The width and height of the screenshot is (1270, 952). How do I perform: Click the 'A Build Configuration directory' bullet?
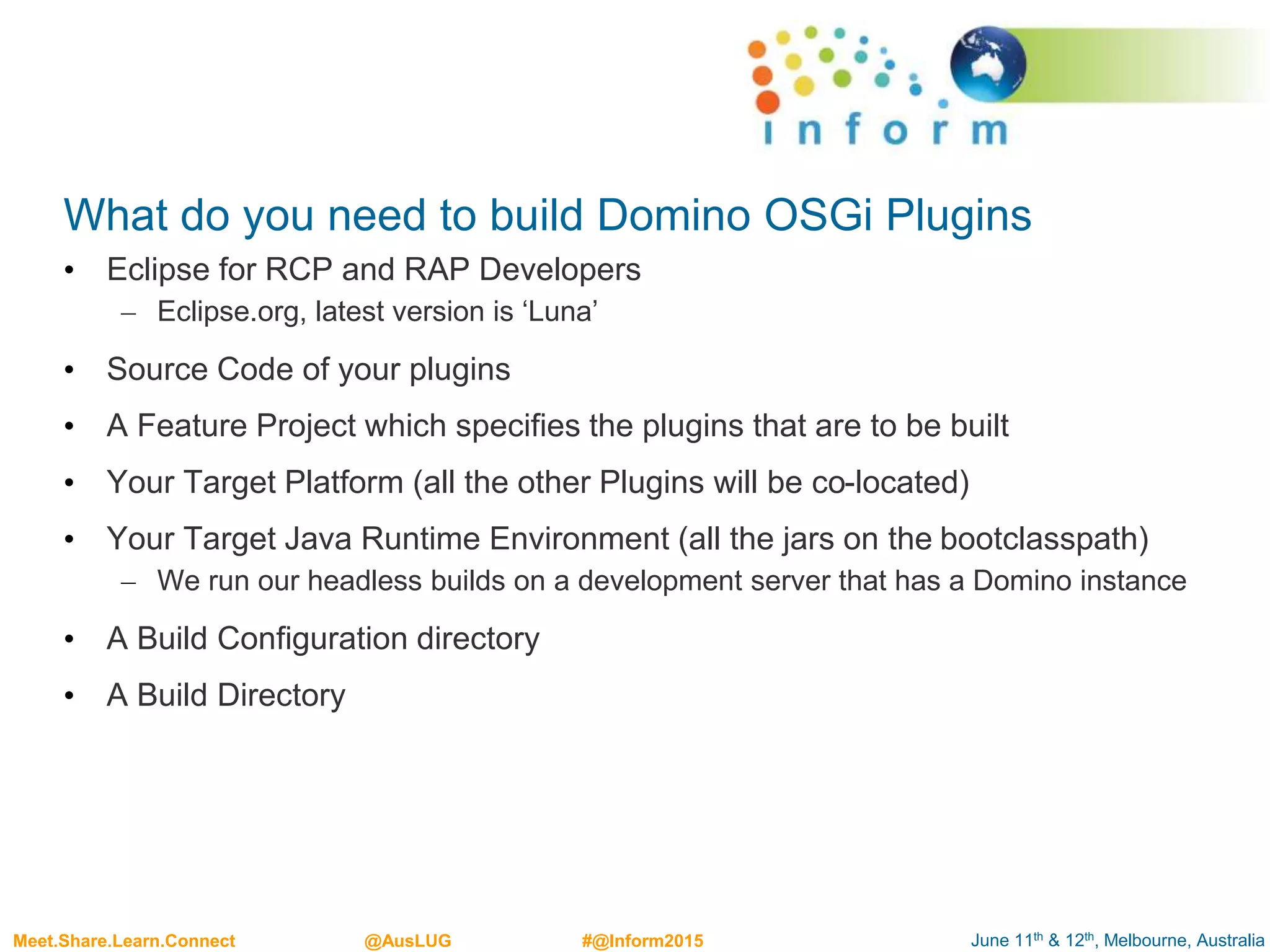coord(322,638)
